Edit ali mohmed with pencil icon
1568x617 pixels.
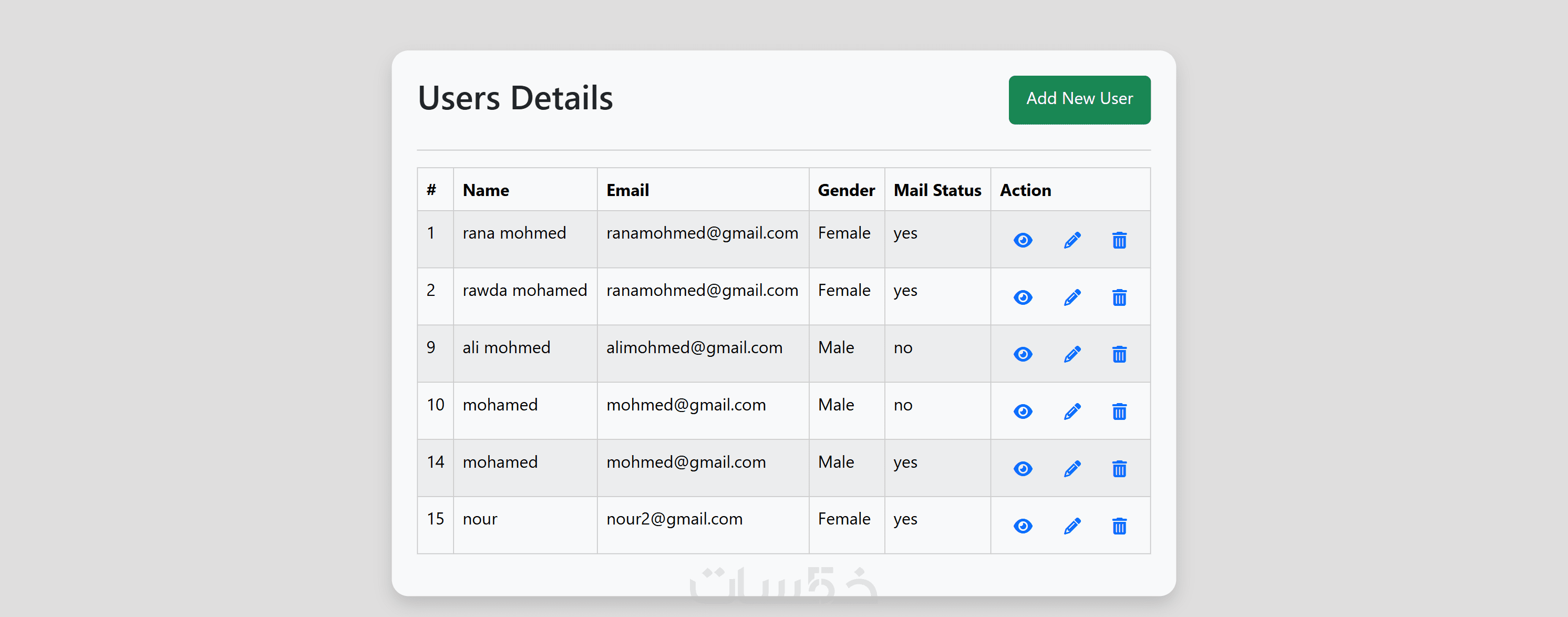pos(1072,354)
